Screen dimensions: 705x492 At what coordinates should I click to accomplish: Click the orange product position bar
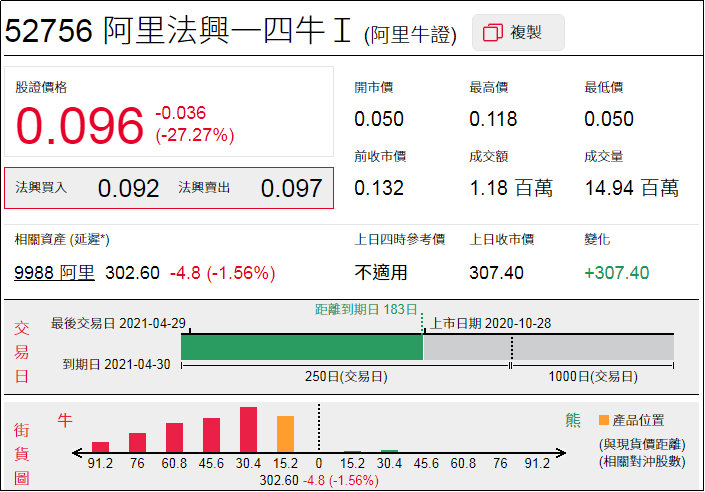tap(285, 434)
